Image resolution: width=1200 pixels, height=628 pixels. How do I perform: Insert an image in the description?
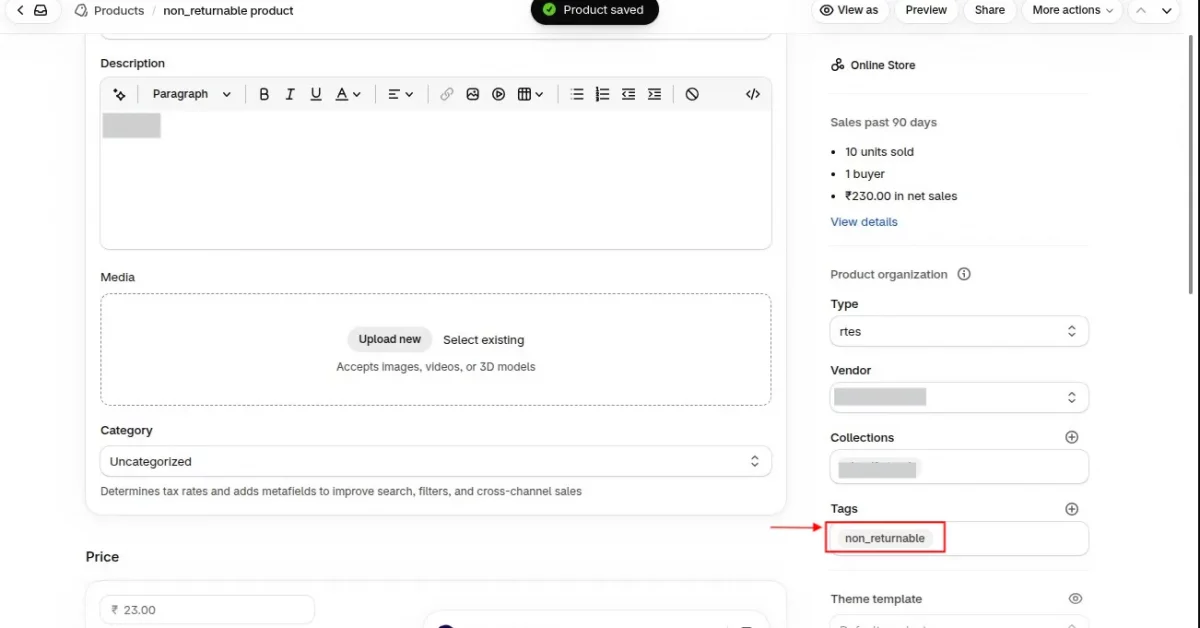click(472, 94)
